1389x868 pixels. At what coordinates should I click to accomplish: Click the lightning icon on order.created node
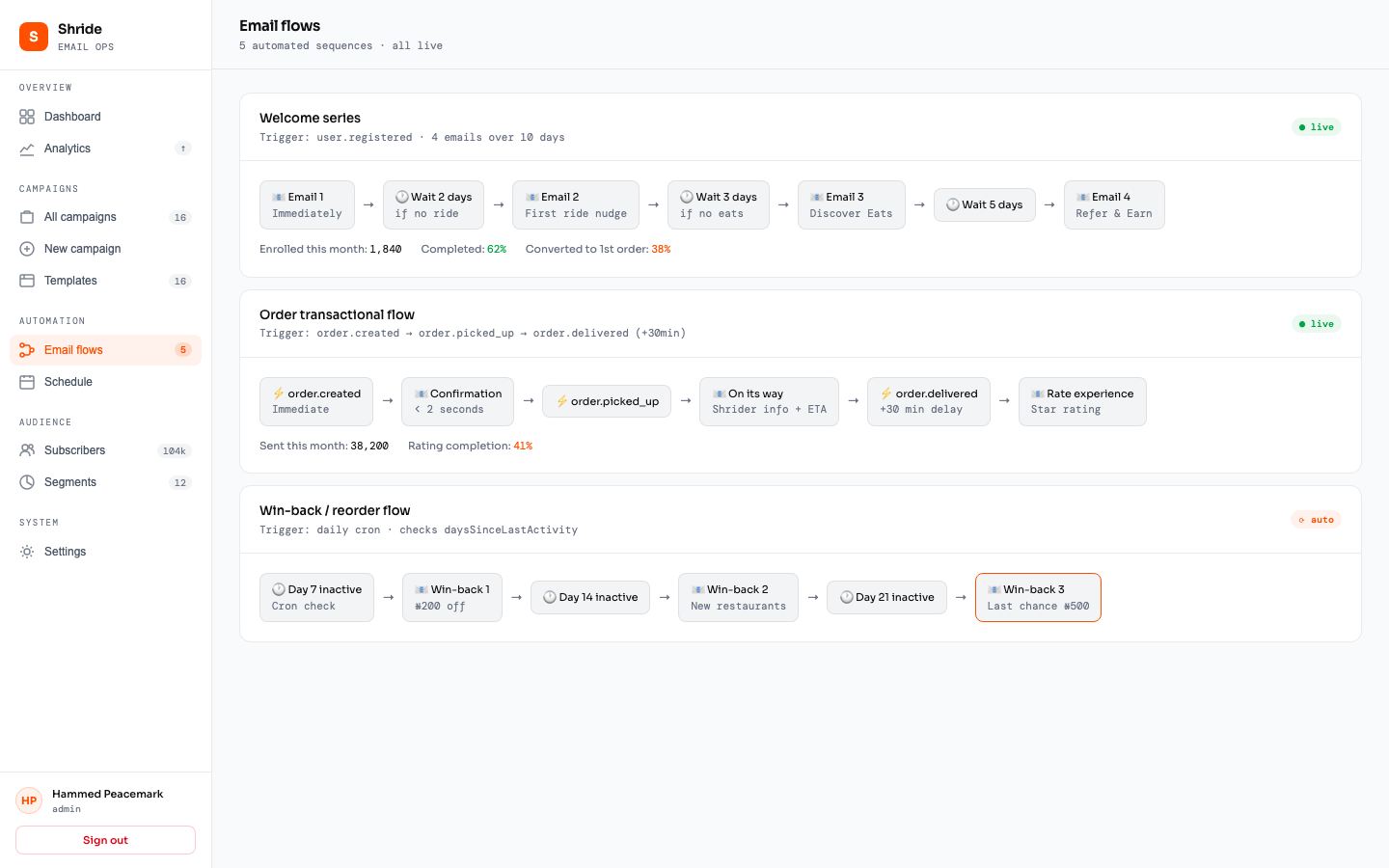pos(278,393)
